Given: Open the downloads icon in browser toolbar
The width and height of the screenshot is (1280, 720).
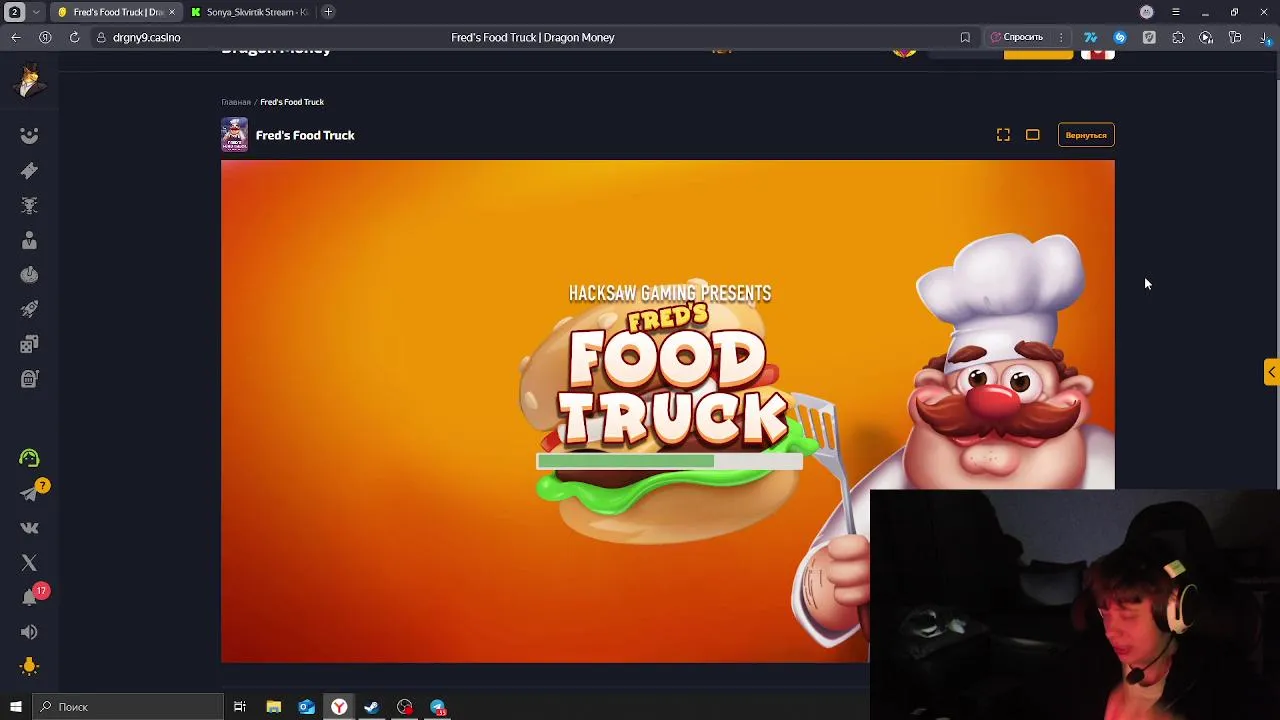Looking at the screenshot, I should (1264, 38).
